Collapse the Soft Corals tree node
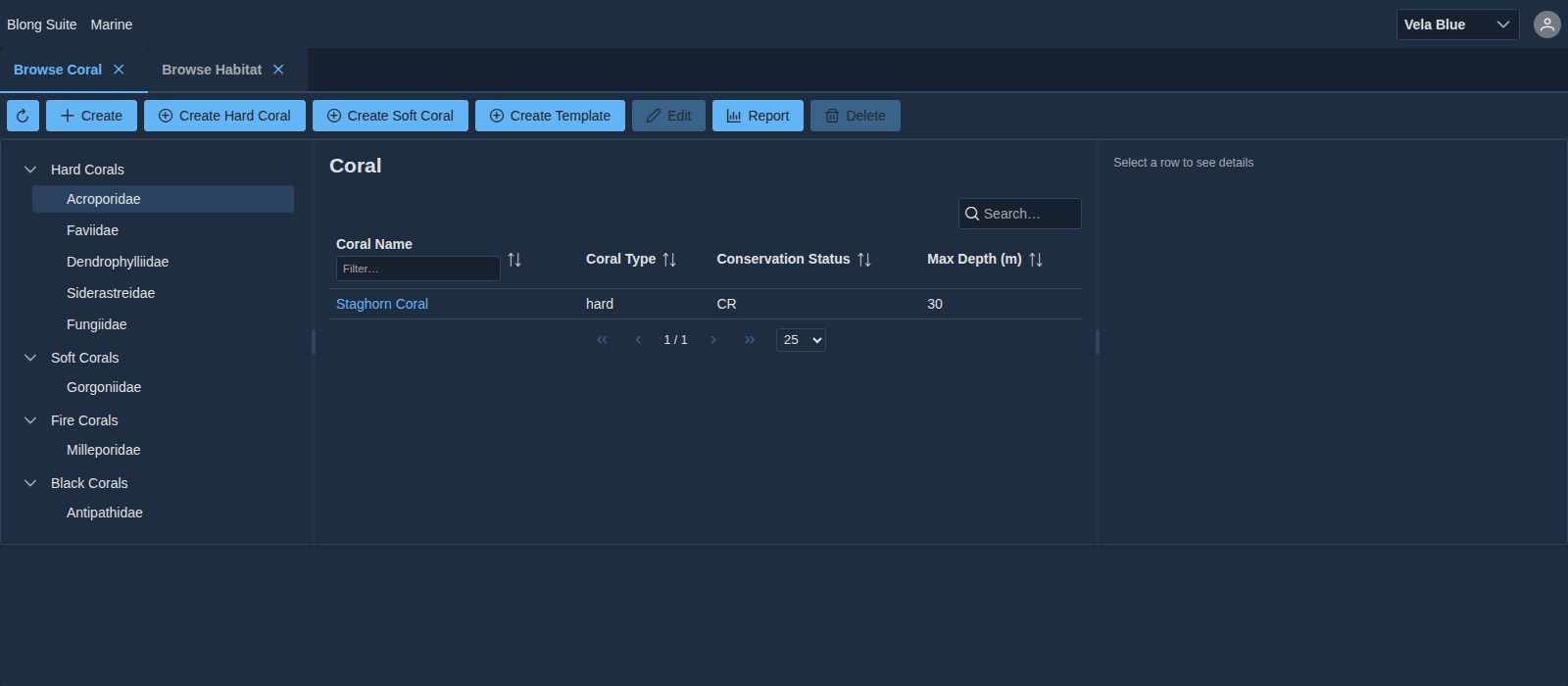Image resolution: width=1568 pixels, height=686 pixels. pos(30,358)
